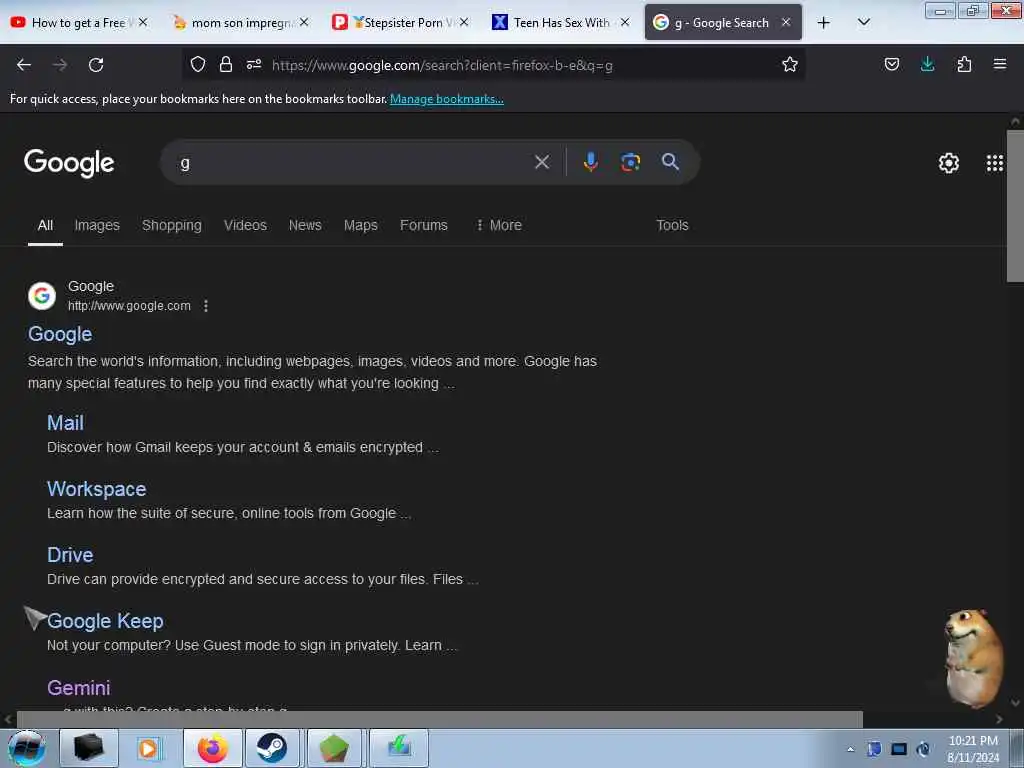Save to Pocket icon in toolbar
The image size is (1024, 768).
click(x=891, y=64)
